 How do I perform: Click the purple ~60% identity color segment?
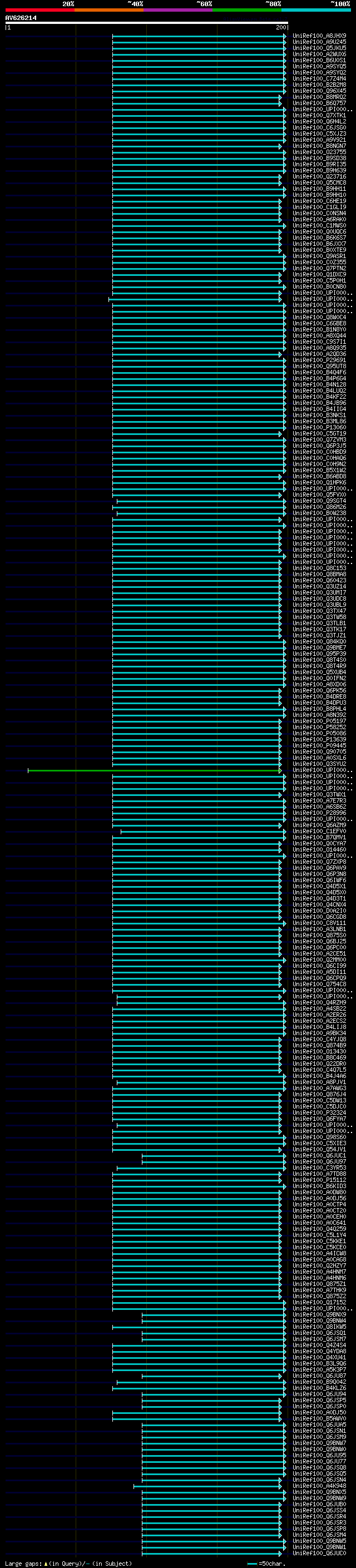point(179,11)
